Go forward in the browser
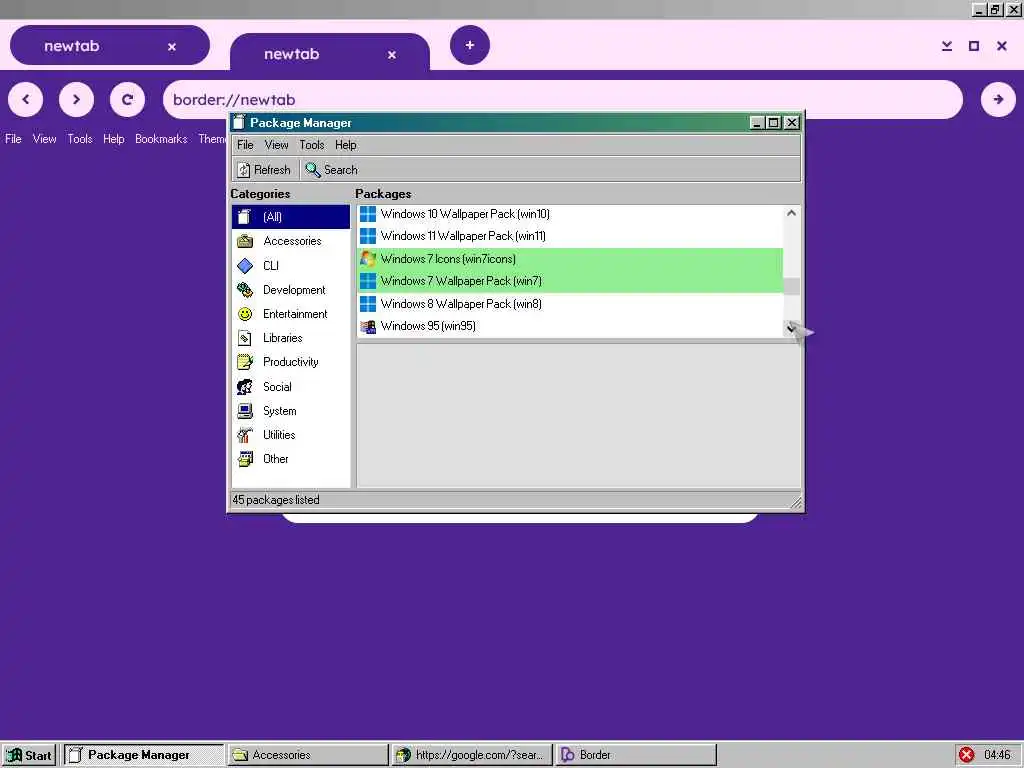 76,99
